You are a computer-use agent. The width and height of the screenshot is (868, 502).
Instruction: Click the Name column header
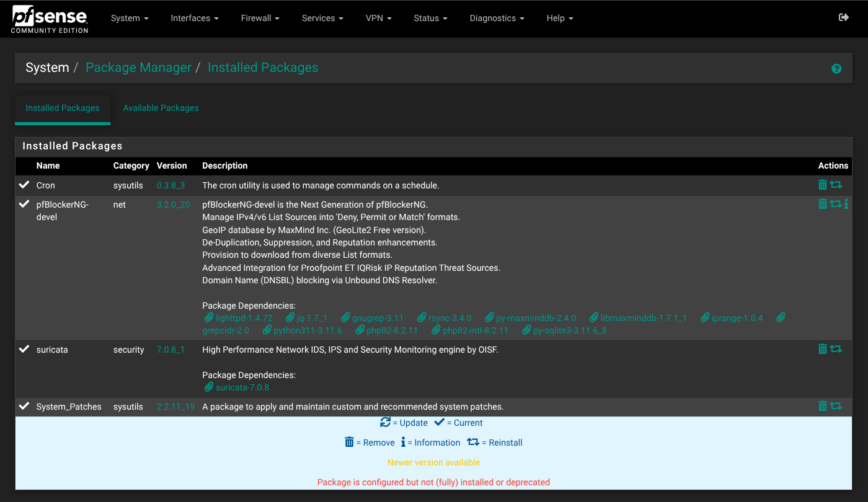coord(48,165)
